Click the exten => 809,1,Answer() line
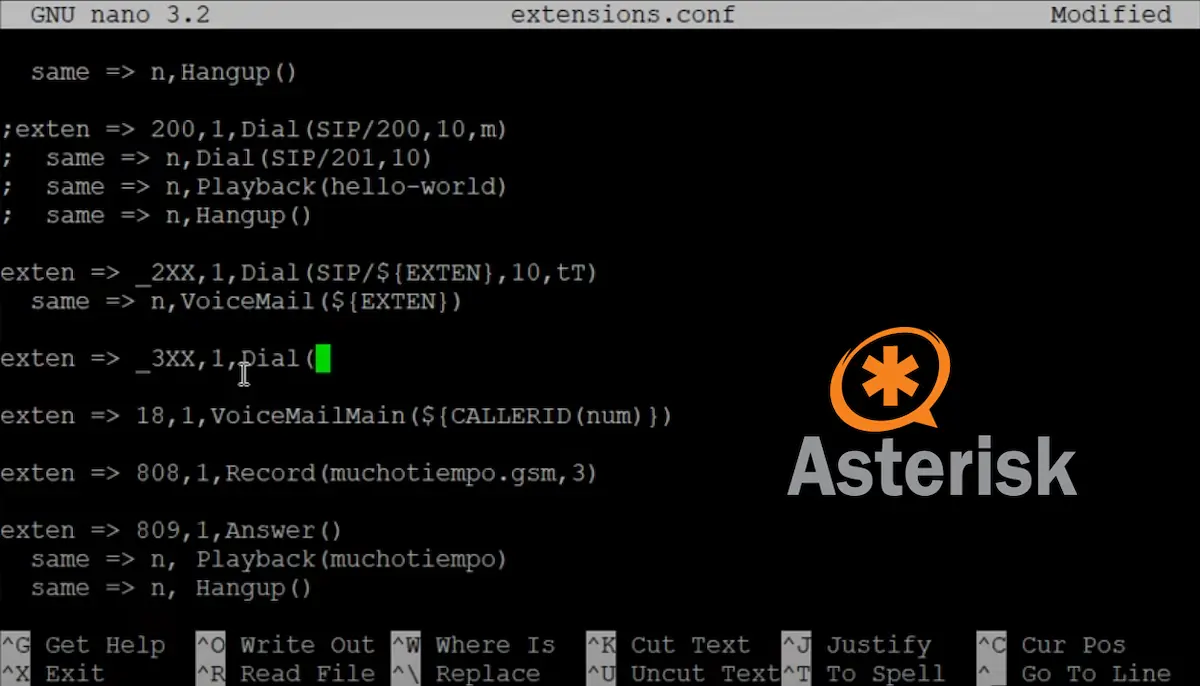The width and height of the screenshot is (1200, 686). coord(171,530)
